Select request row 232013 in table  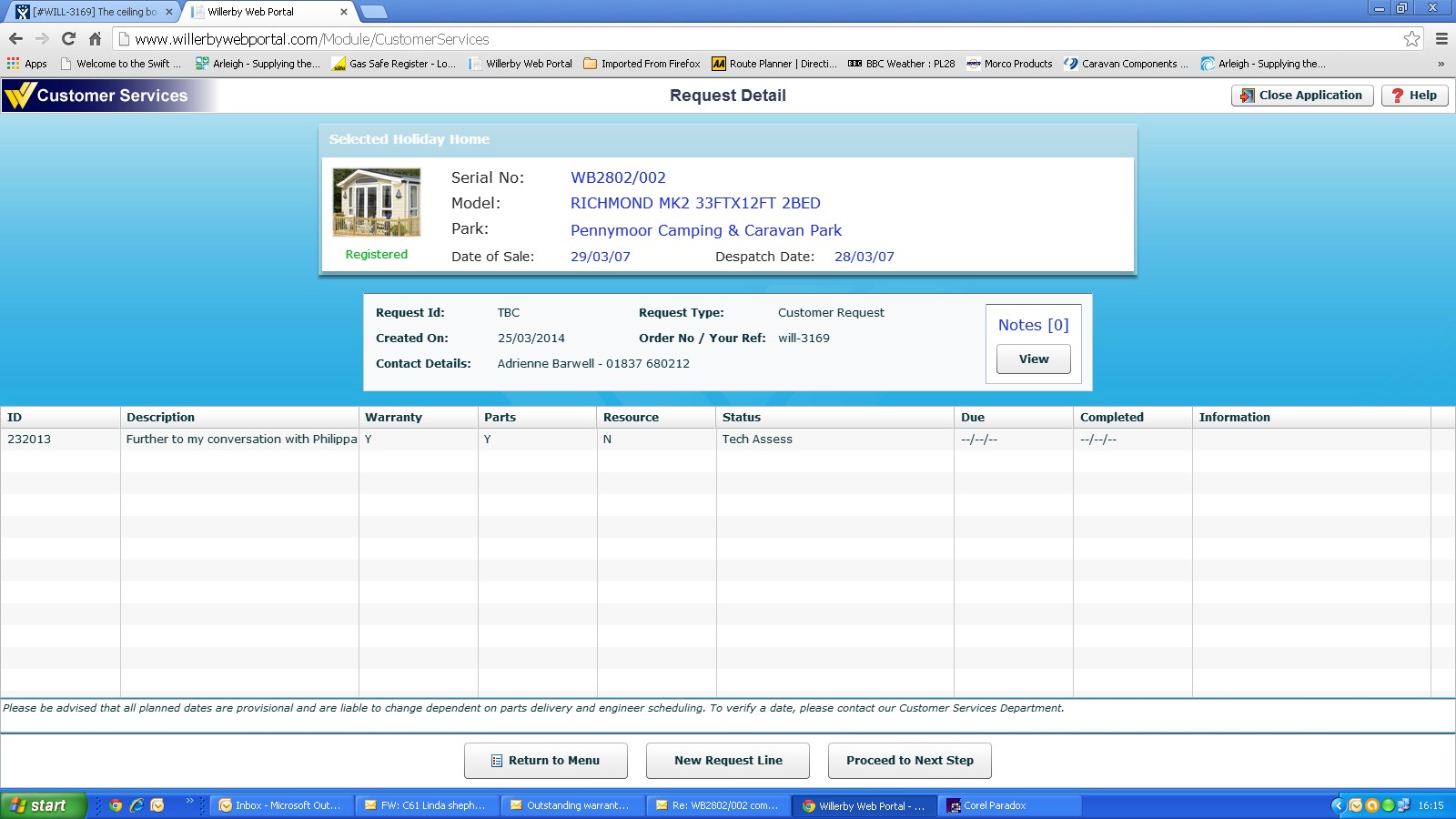point(241,440)
